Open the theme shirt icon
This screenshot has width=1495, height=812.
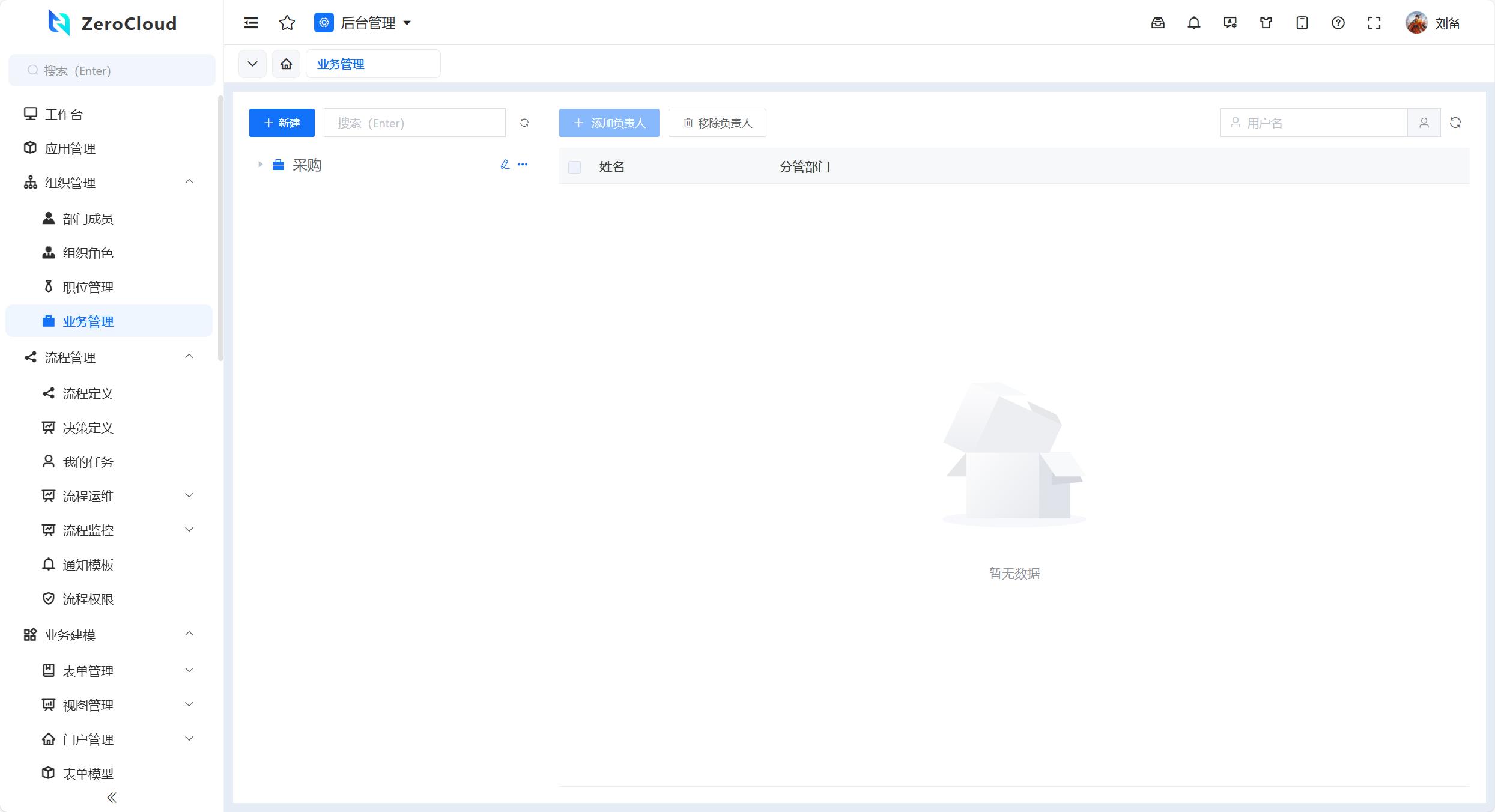[1266, 23]
